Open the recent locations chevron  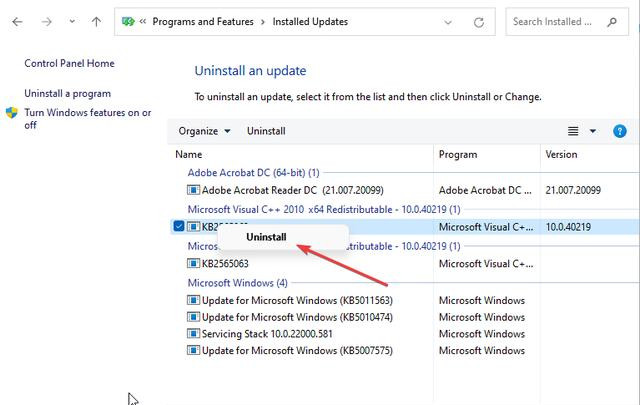coord(72,21)
